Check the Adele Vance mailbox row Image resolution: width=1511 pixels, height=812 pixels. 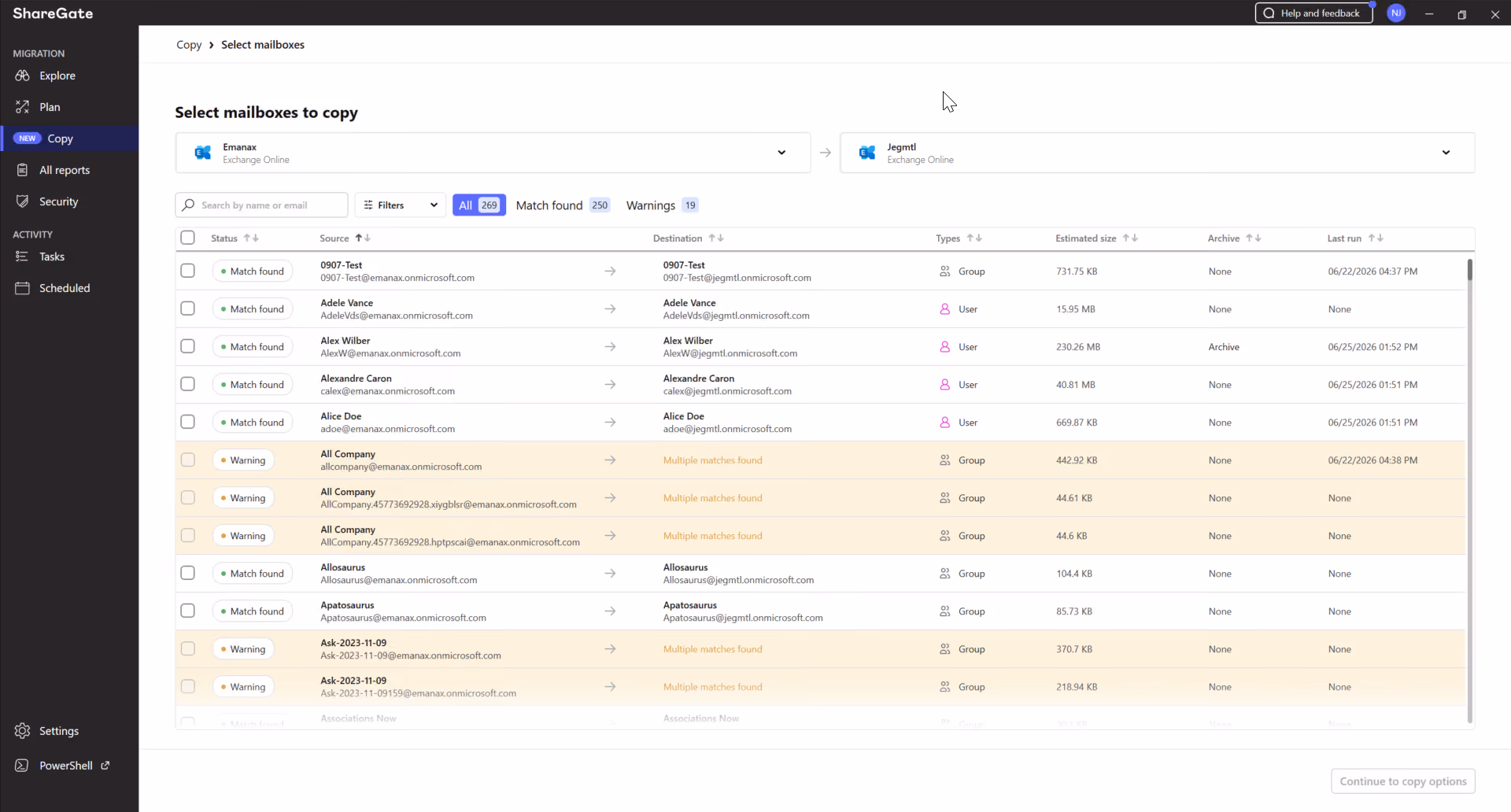pyautogui.click(x=187, y=308)
